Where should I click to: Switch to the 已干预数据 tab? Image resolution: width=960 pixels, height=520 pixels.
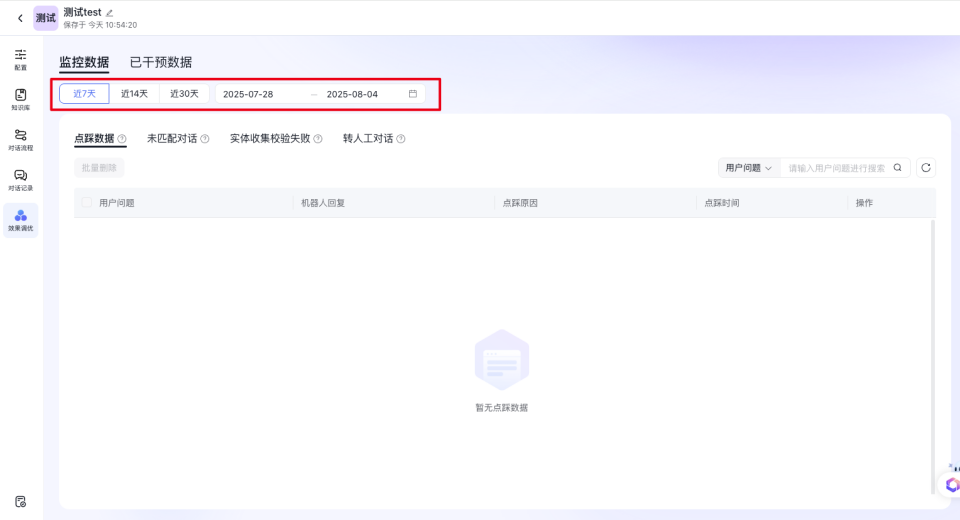[x=161, y=62]
